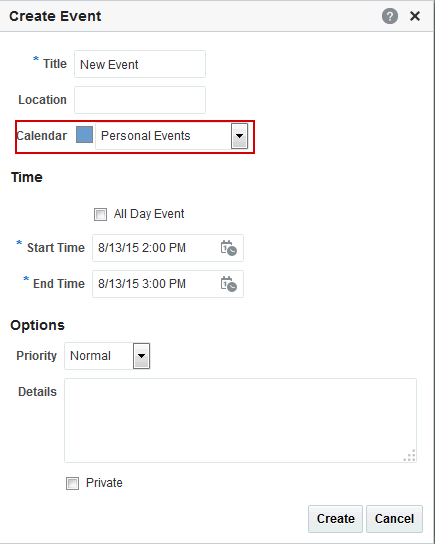Screen dimensions: 435x544
Task: Focus the Title field with New Event
Action: pos(140,64)
